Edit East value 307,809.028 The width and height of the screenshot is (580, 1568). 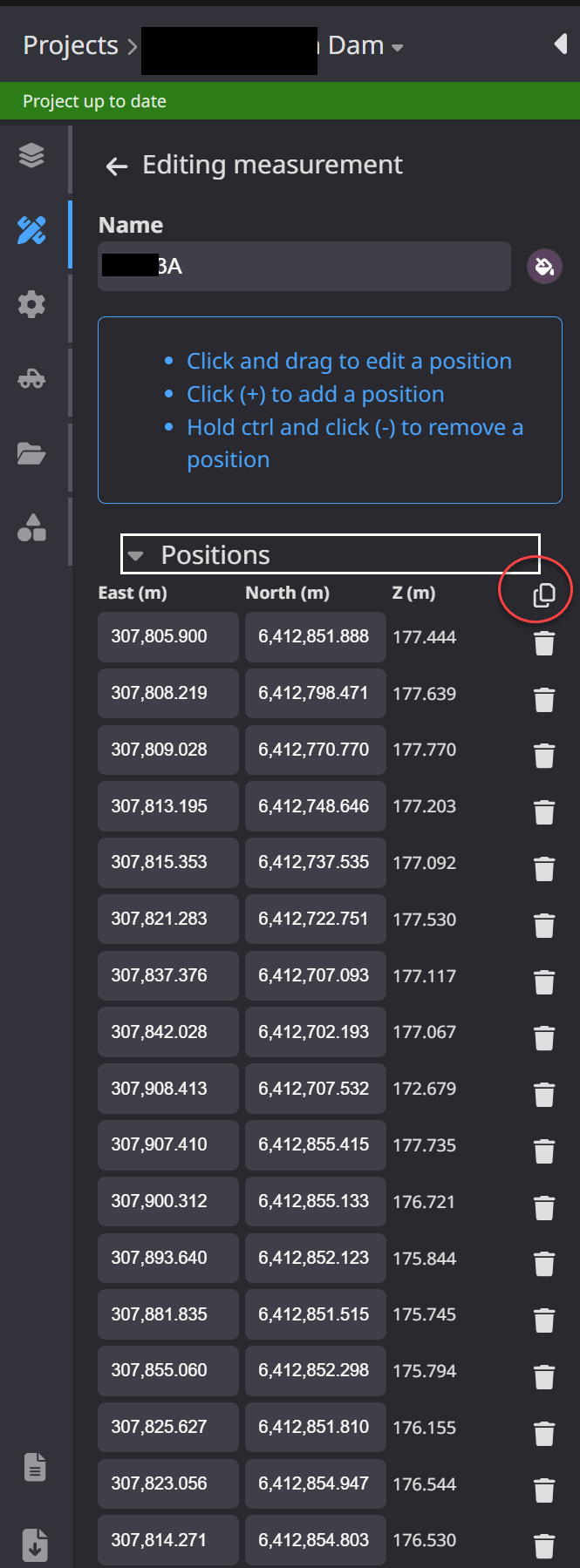click(x=168, y=750)
